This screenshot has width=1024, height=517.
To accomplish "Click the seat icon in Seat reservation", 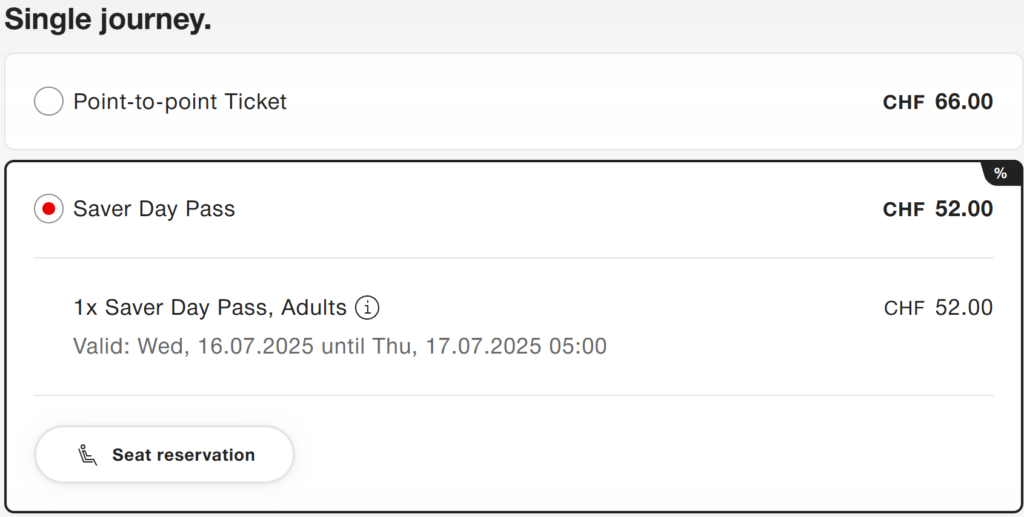I will [88, 454].
